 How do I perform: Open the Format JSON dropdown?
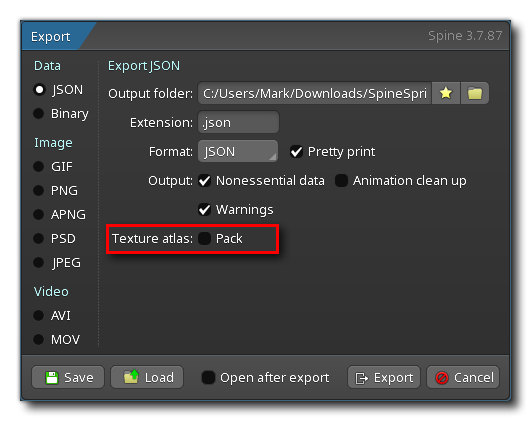(238, 151)
